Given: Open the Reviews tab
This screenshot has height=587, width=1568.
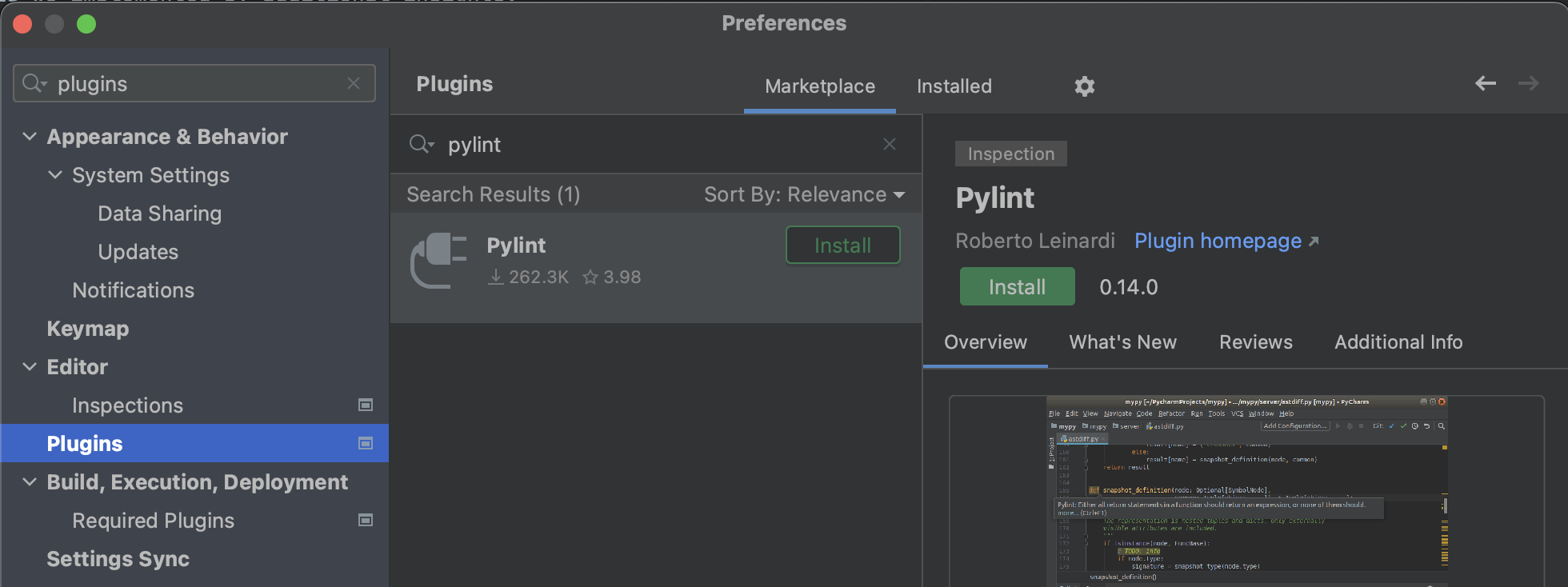Looking at the screenshot, I should click(1256, 342).
